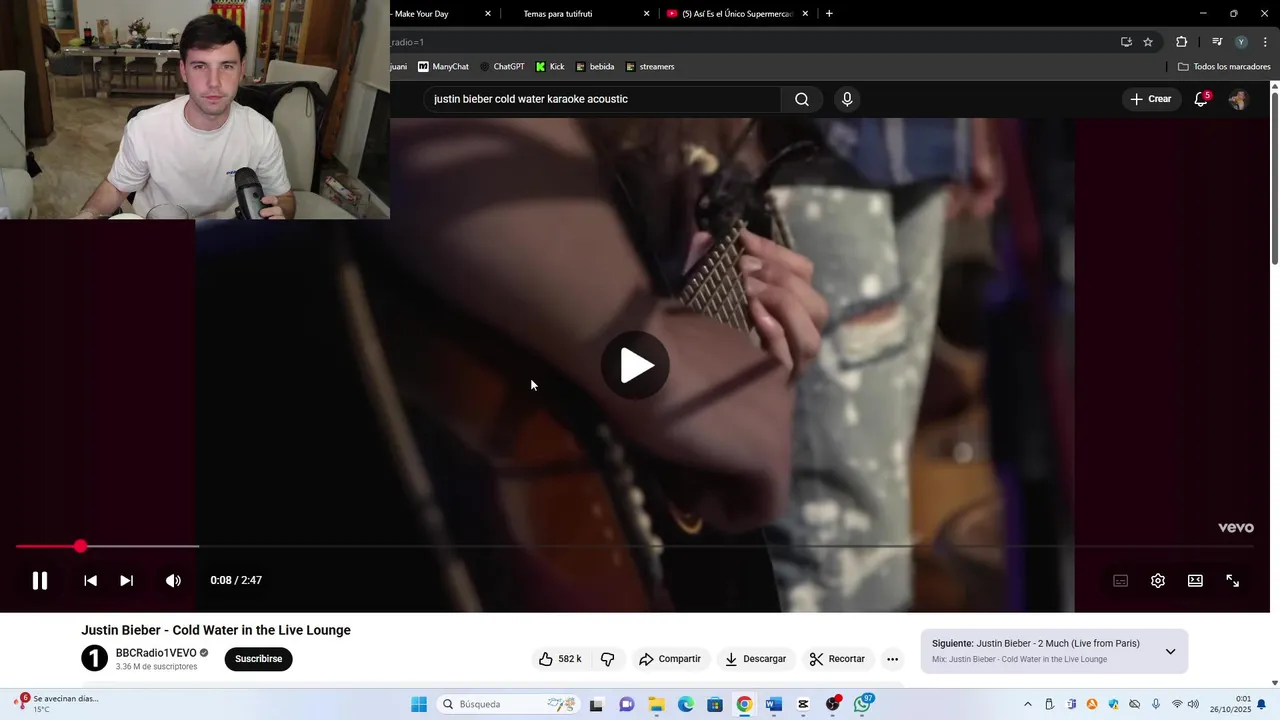Open the Crear menu
The width and height of the screenshot is (1280, 720).
pyautogui.click(x=1150, y=99)
